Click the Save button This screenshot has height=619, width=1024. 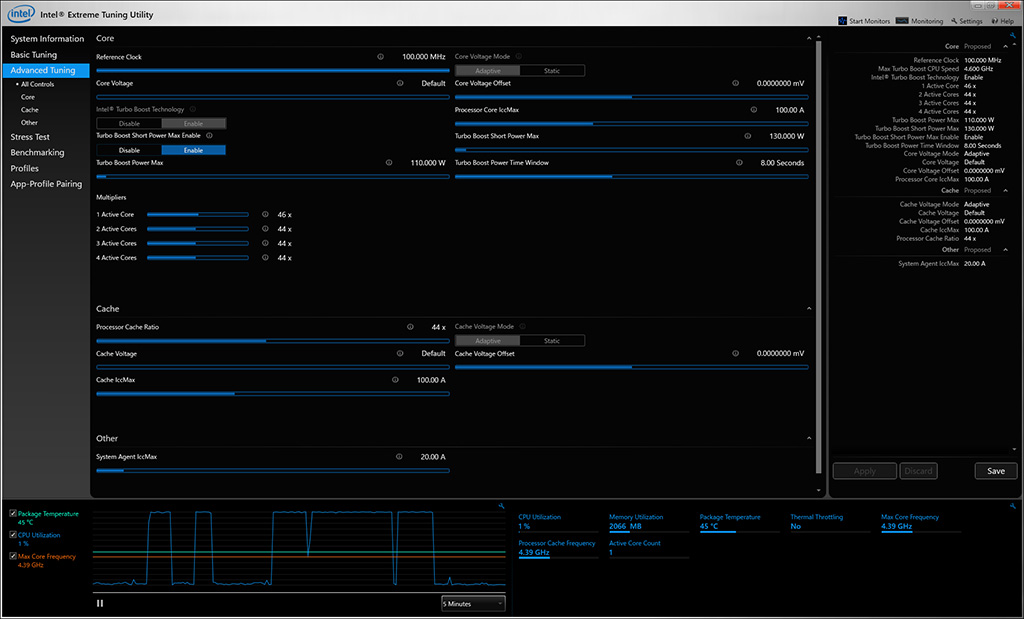995,471
